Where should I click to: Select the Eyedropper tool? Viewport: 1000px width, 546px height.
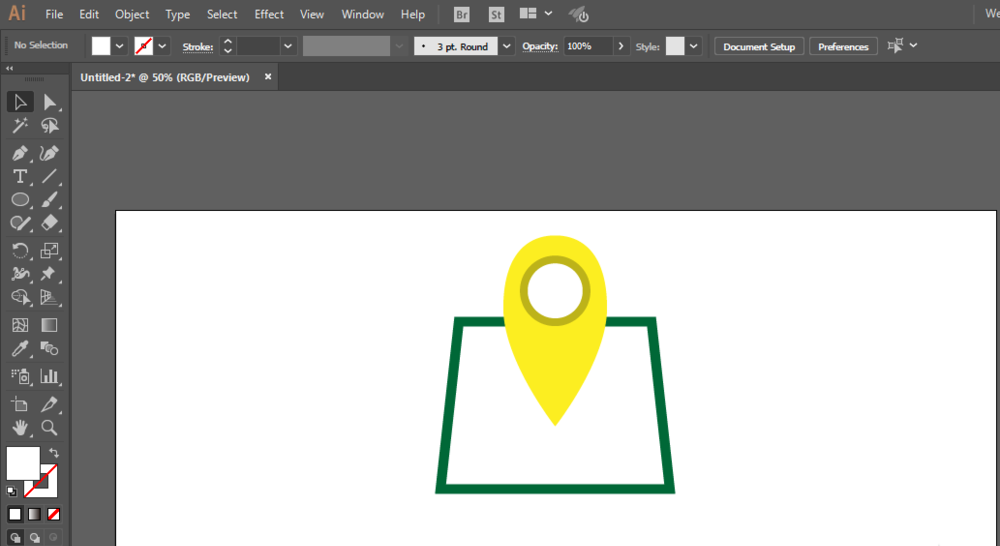point(20,348)
